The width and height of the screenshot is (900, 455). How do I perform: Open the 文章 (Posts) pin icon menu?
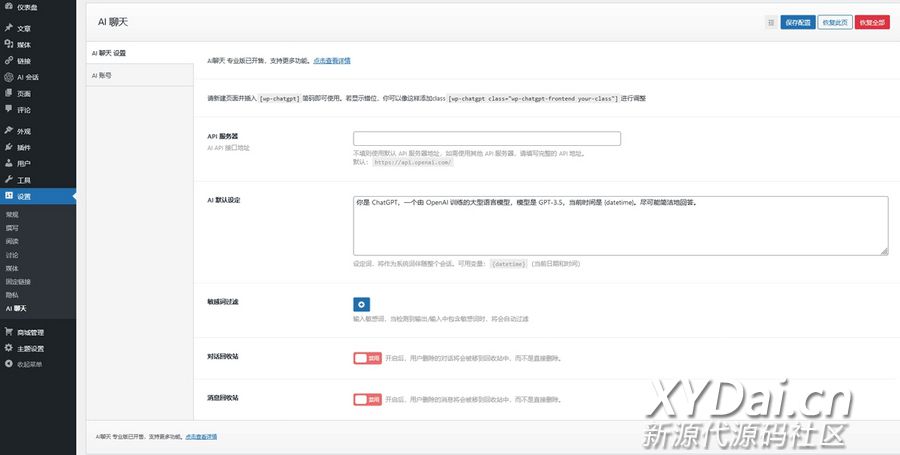coord(9,28)
